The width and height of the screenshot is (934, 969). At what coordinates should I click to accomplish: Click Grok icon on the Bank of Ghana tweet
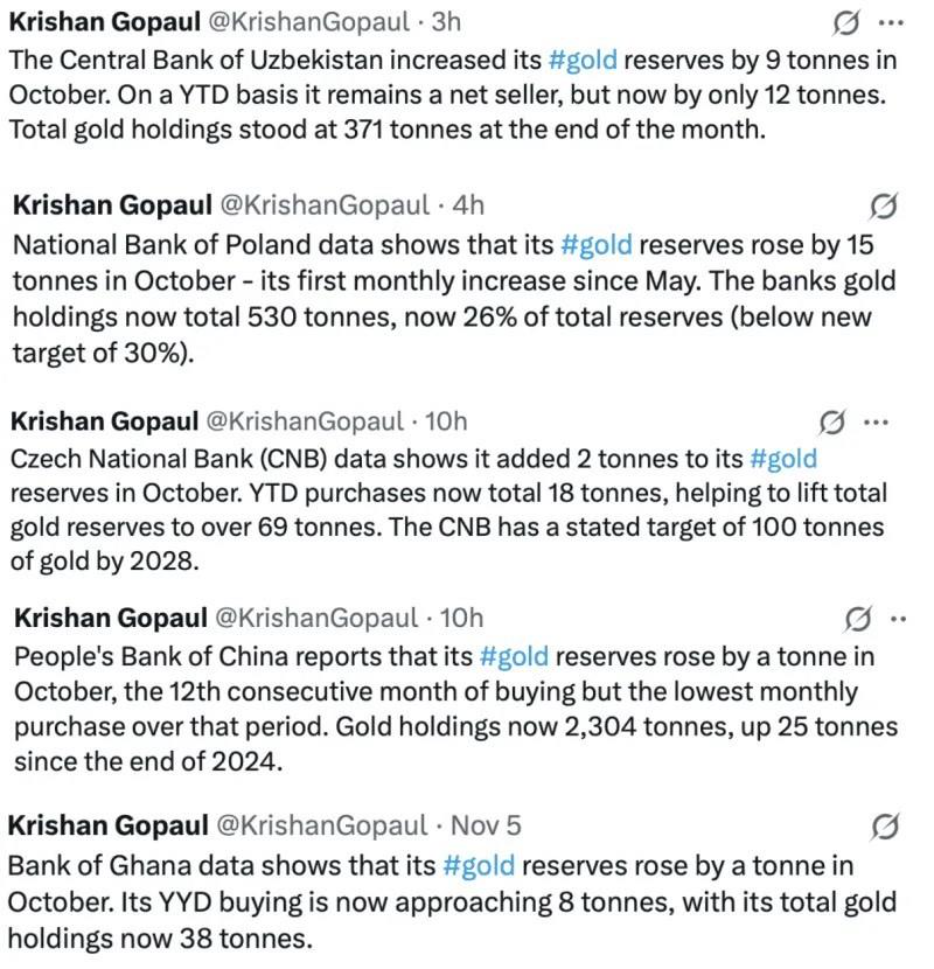(x=884, y=826)
